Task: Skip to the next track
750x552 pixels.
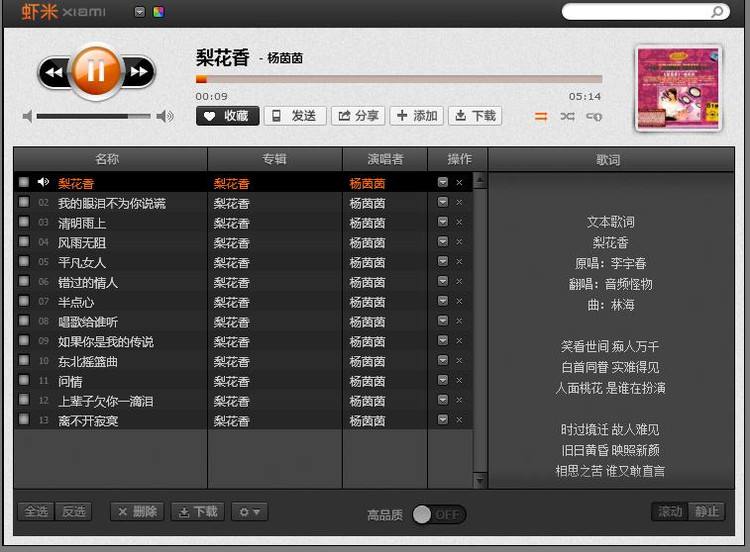Action: click(139, 72)
